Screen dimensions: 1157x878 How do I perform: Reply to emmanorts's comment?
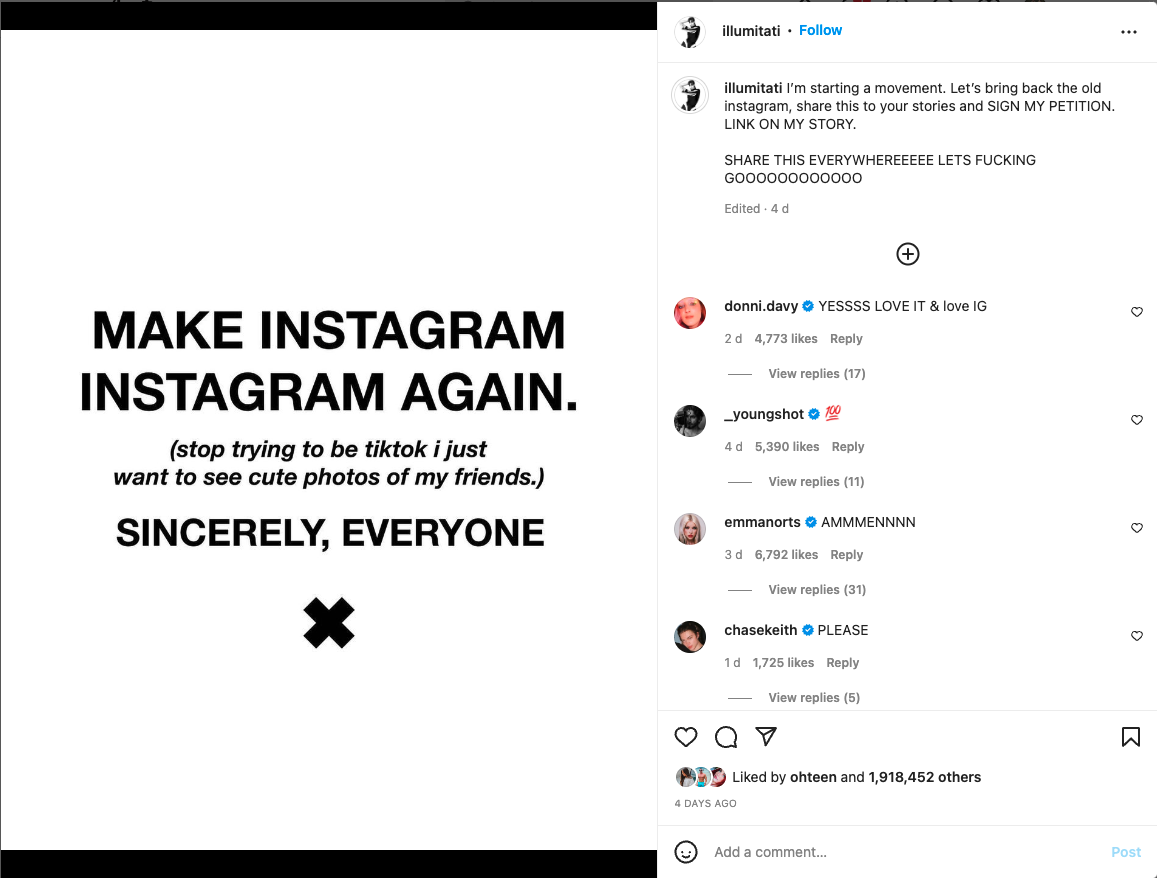[x=846, y=555]
